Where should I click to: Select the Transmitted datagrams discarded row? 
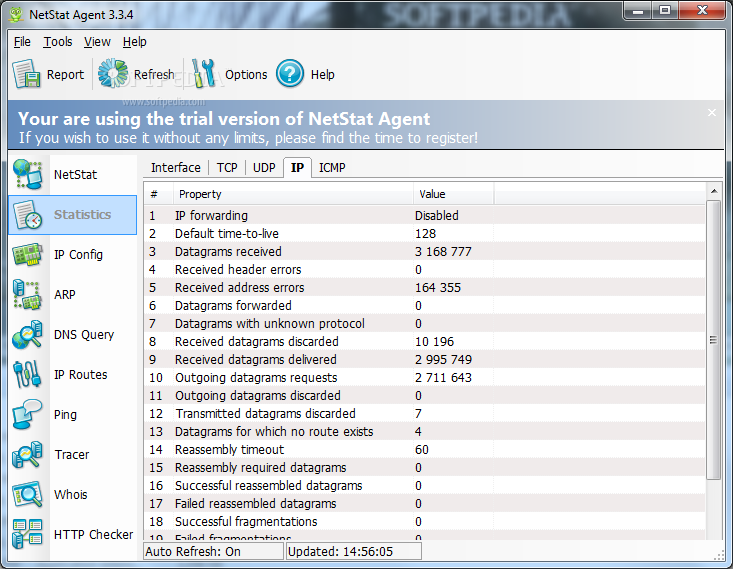[x=424, y=413]
